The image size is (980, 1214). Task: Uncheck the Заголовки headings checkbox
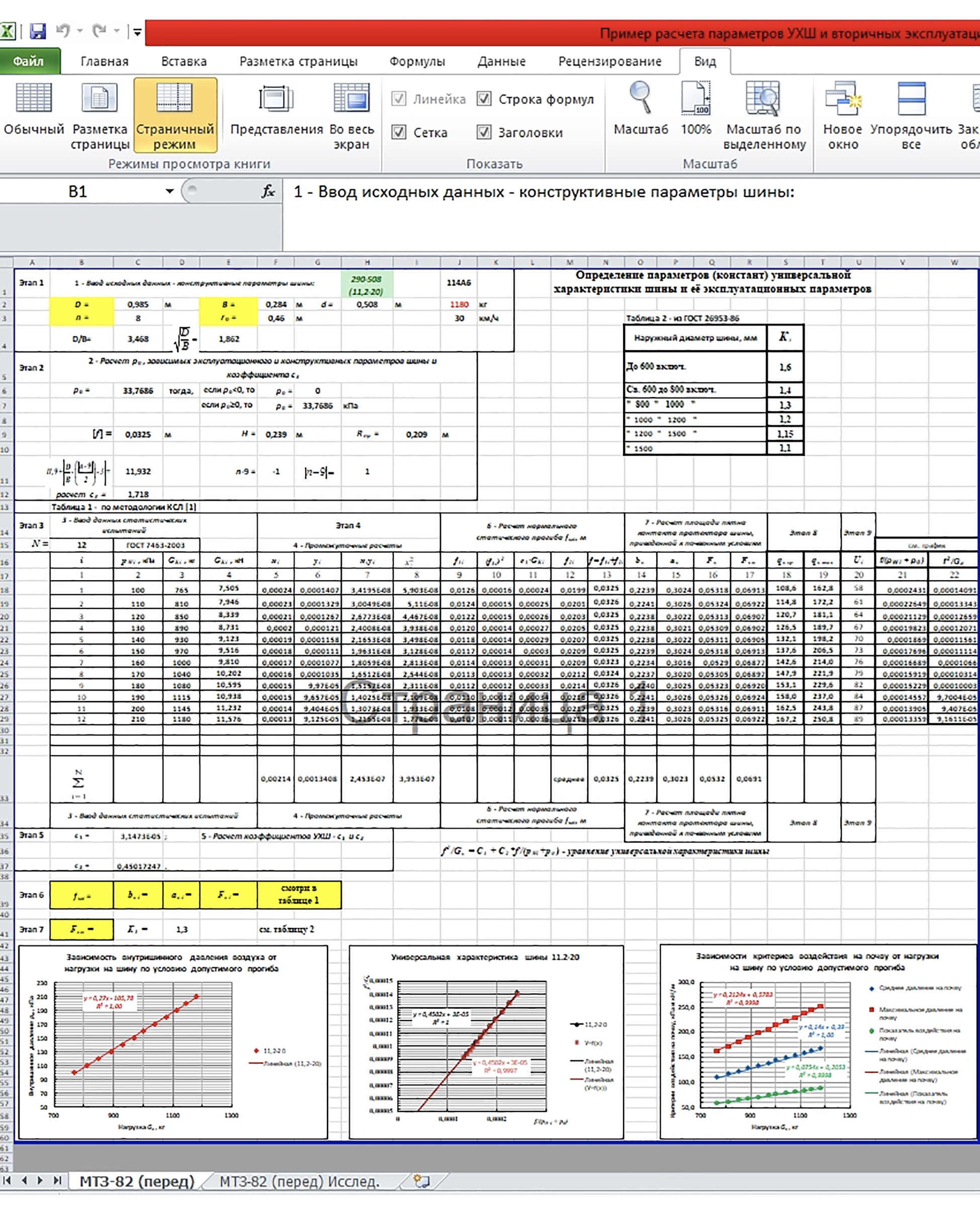click(x=484, y=132)
